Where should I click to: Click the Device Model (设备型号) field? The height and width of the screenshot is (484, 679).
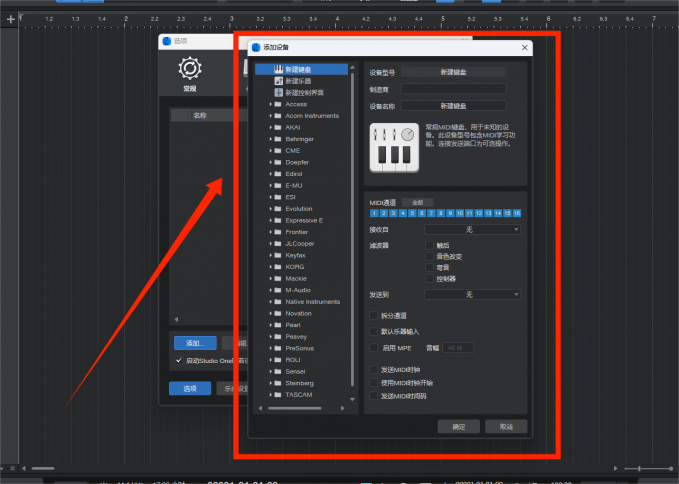[453, 72]
